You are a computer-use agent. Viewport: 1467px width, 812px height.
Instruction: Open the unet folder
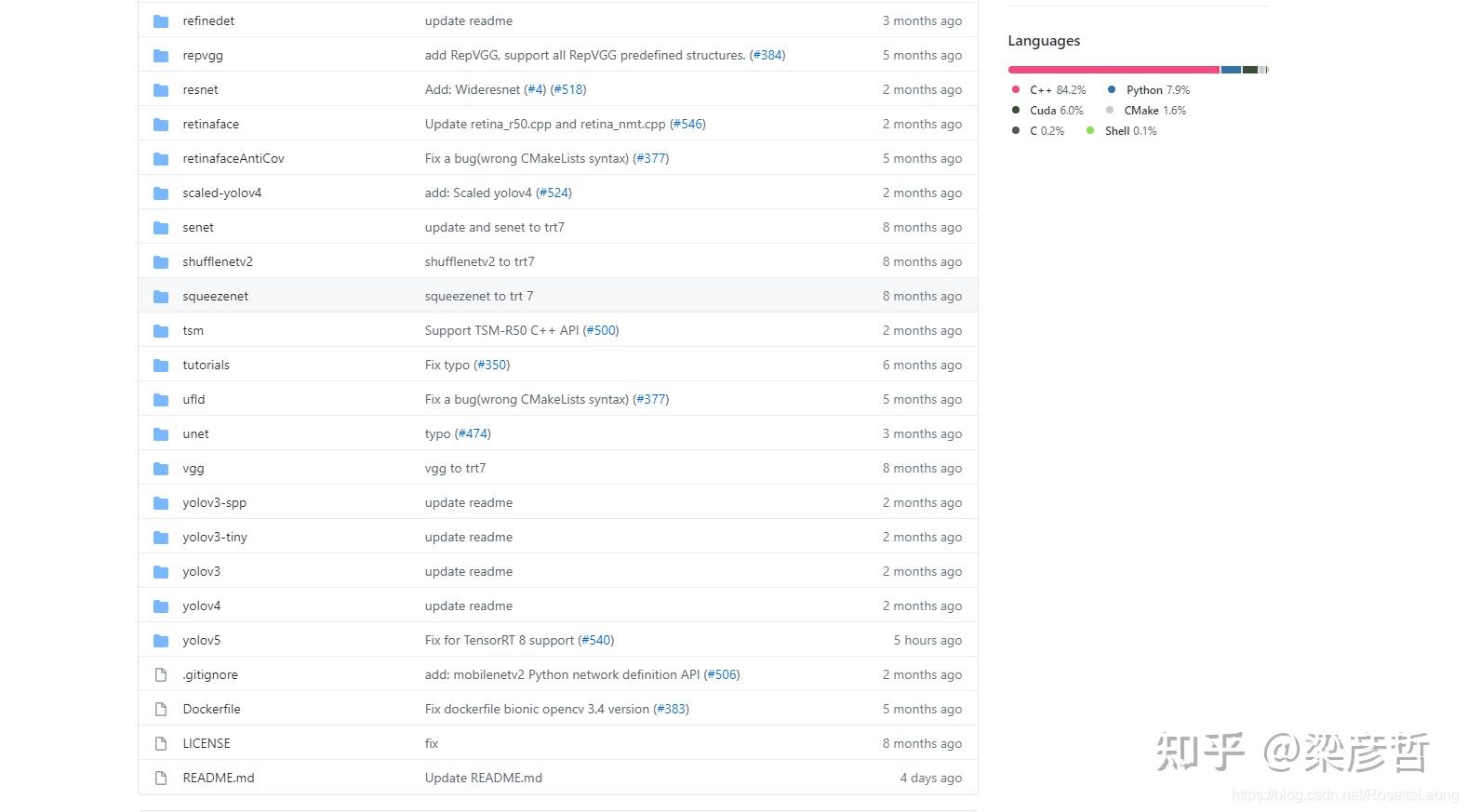click(195, 434)
